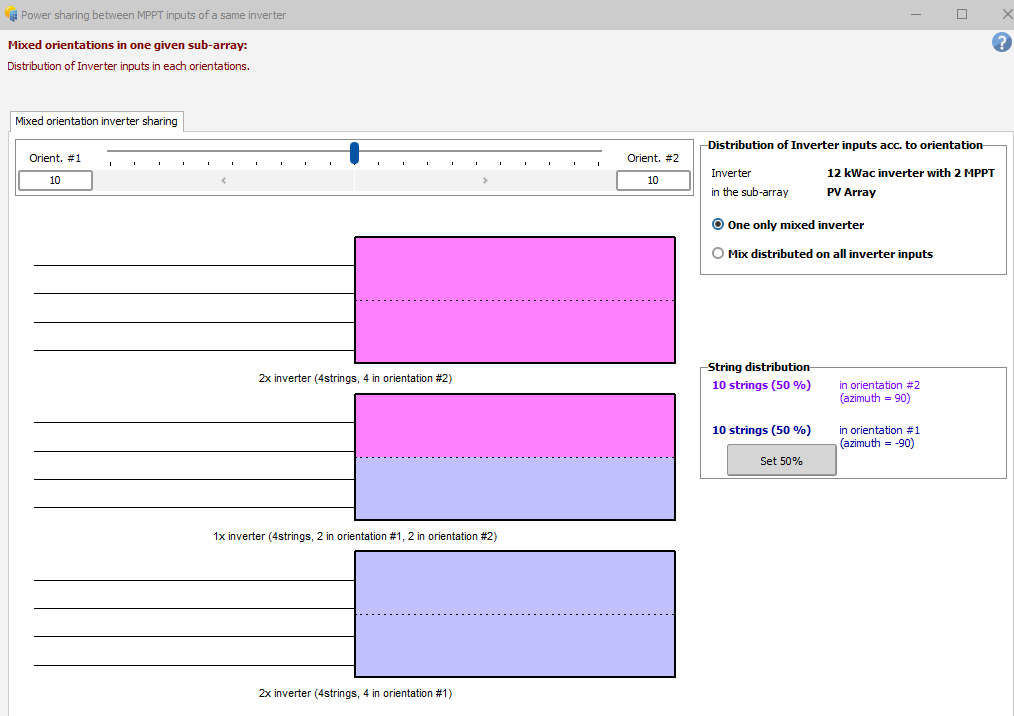
Task: Click 'Distribution of Inverter inputs acc. to orientation' title
Action: (845, 145)
